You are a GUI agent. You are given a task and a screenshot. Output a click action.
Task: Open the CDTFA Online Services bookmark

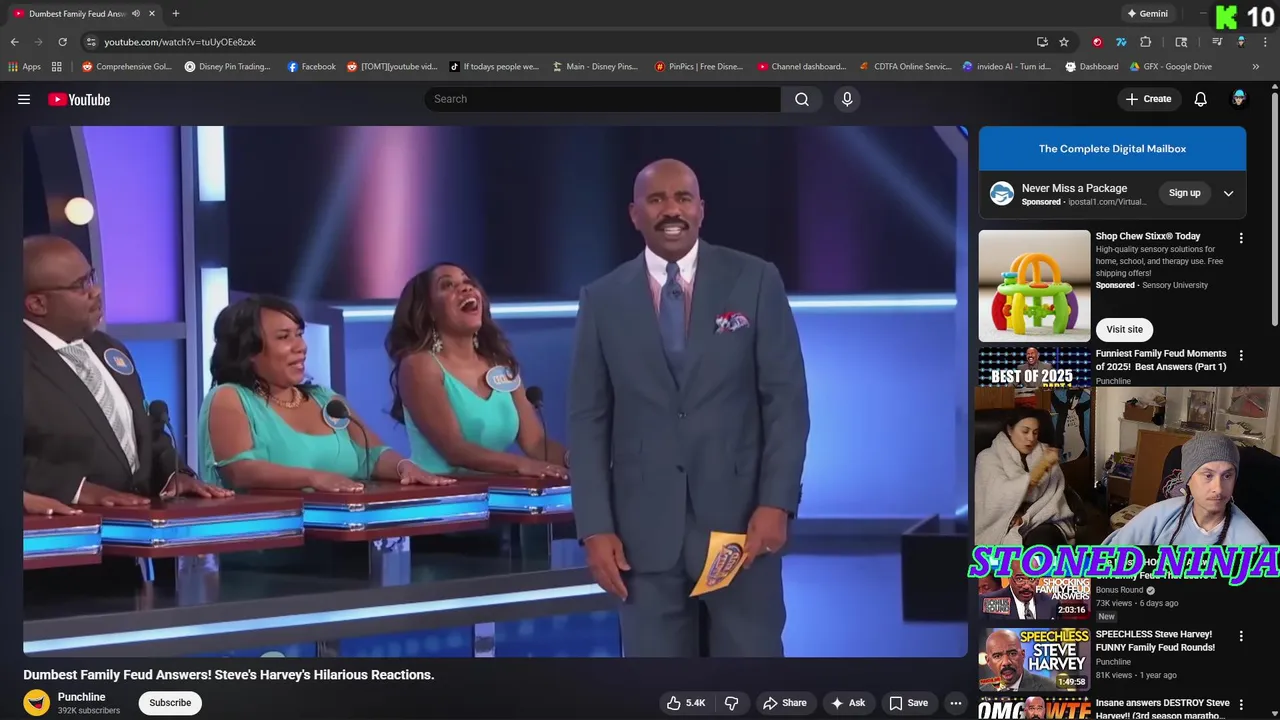point(905,67)
